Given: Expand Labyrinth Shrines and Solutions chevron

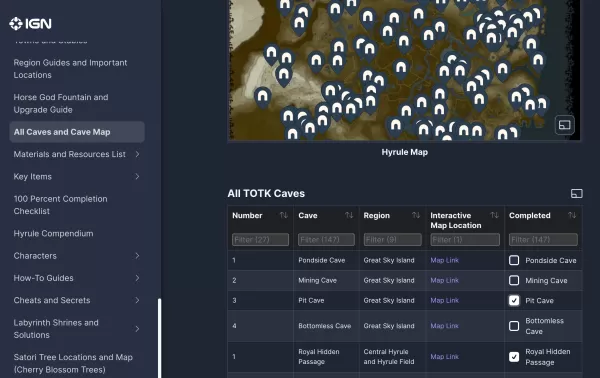Looking at the screenshot, I should click(x=137, y=329).
